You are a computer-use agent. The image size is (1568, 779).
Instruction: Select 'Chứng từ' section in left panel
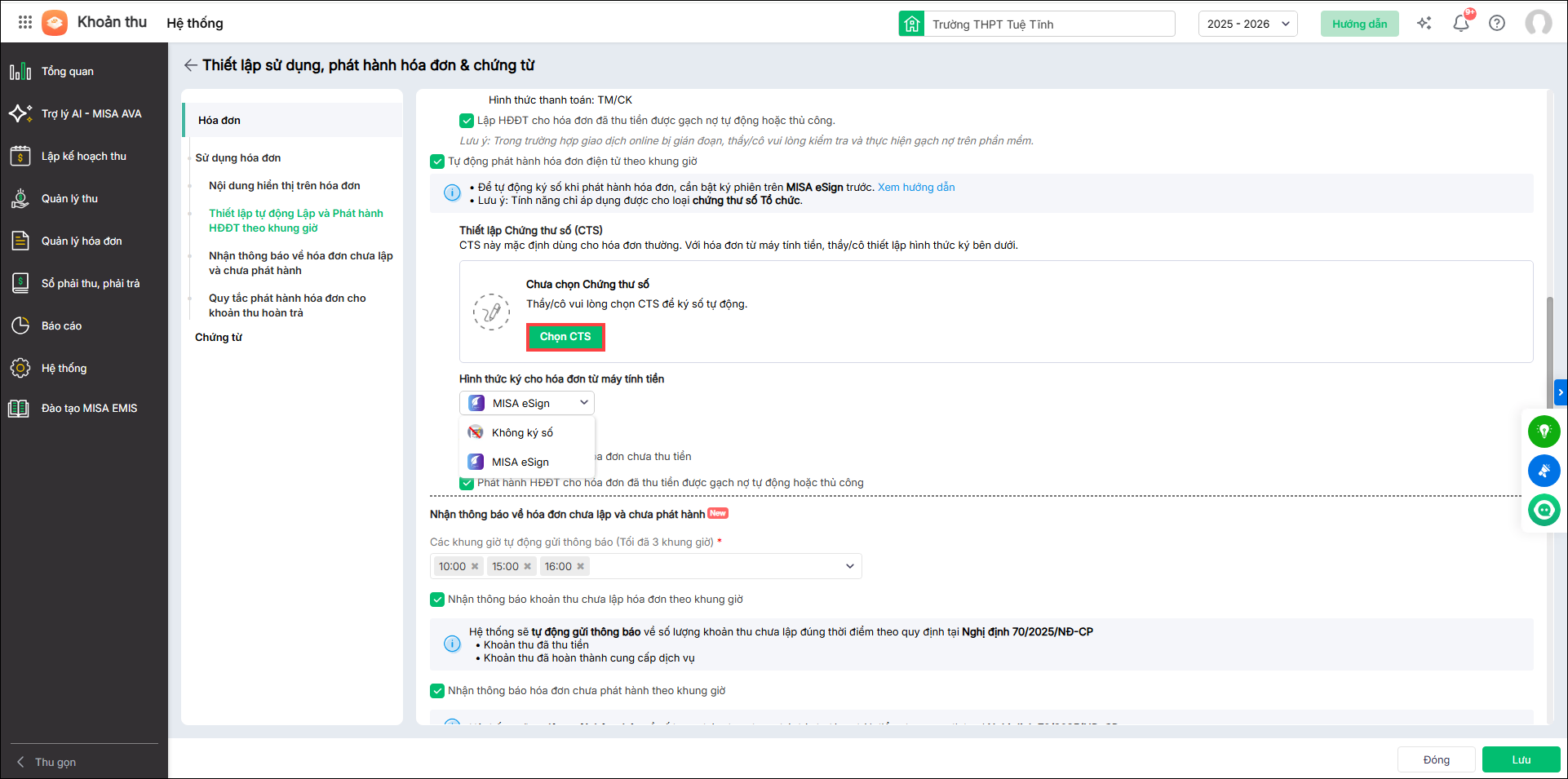(219, 337)
